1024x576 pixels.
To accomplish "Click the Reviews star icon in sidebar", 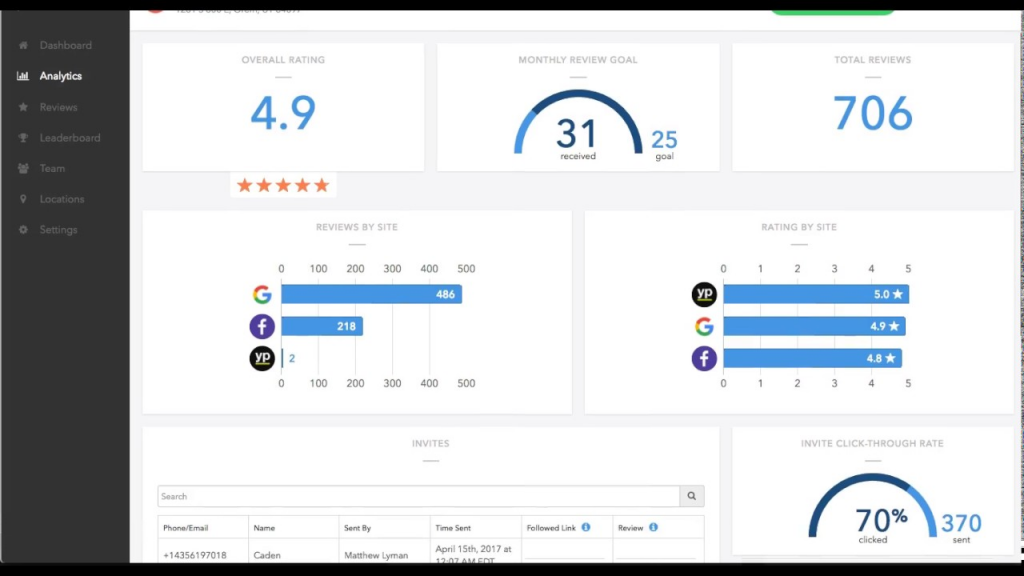I will pos(23,107).
